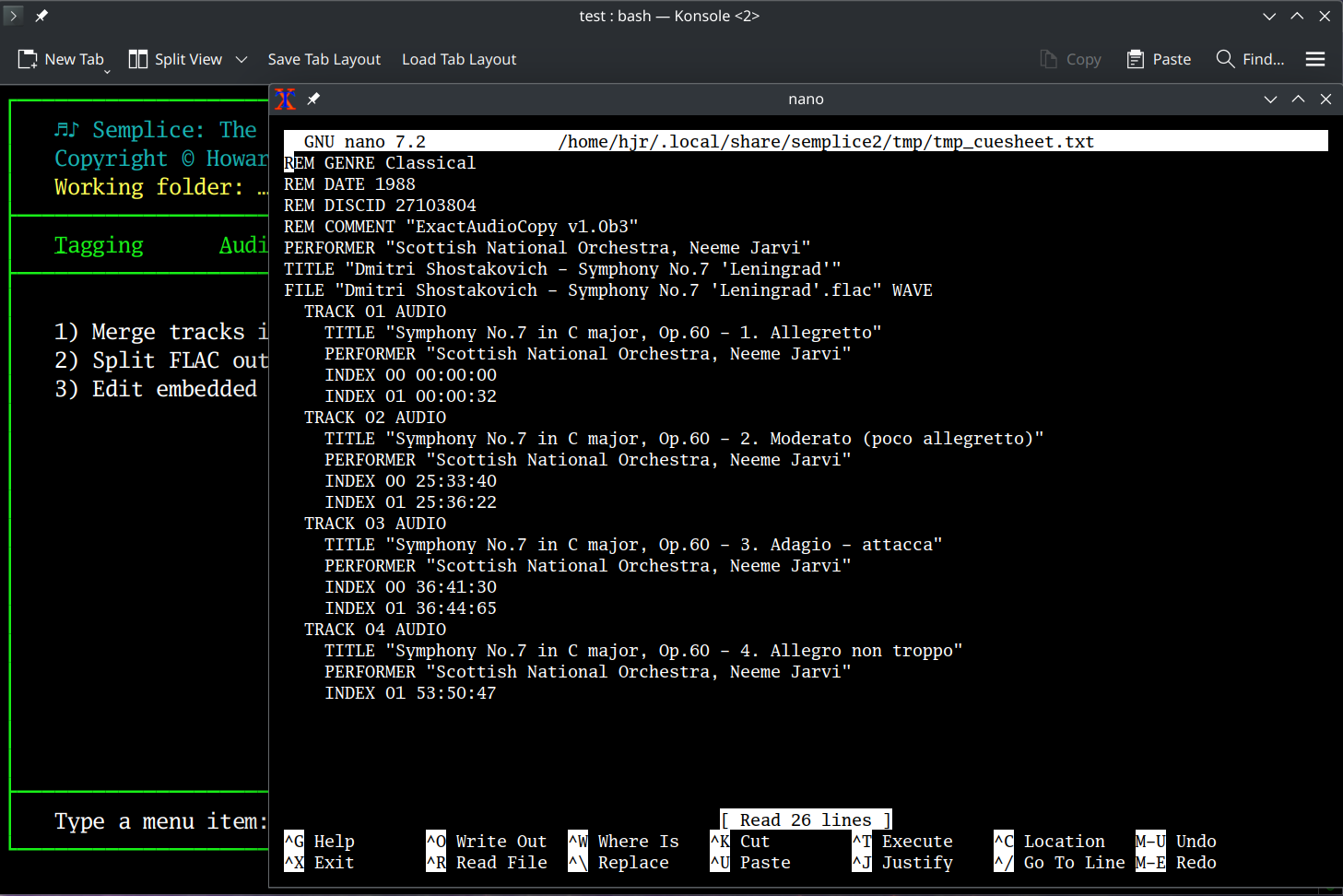The image size is (1343, 896).
Task: Click the Paste icon in the toolbar
Action: (1133, 58)
